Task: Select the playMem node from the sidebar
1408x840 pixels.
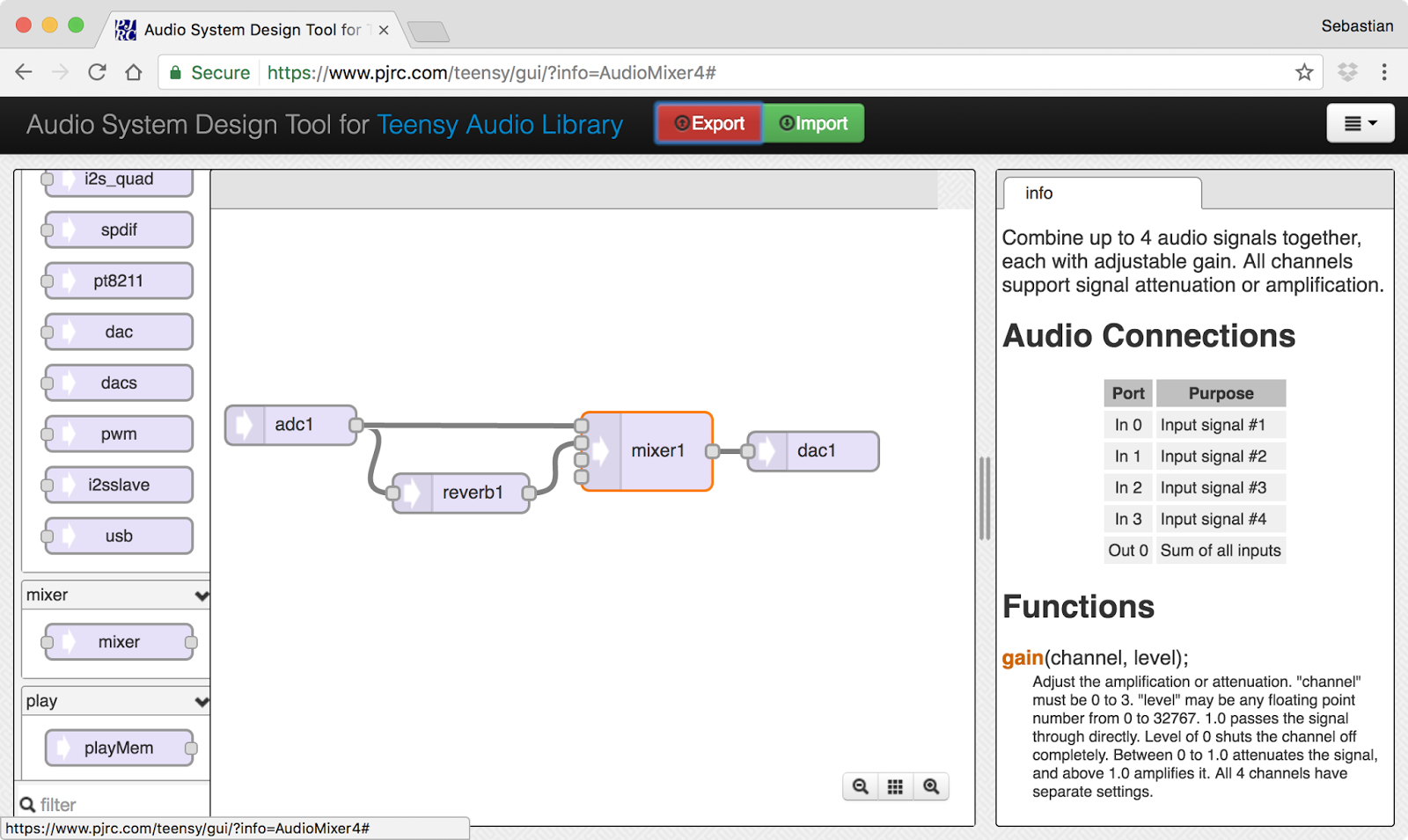Action: [121, 747]
